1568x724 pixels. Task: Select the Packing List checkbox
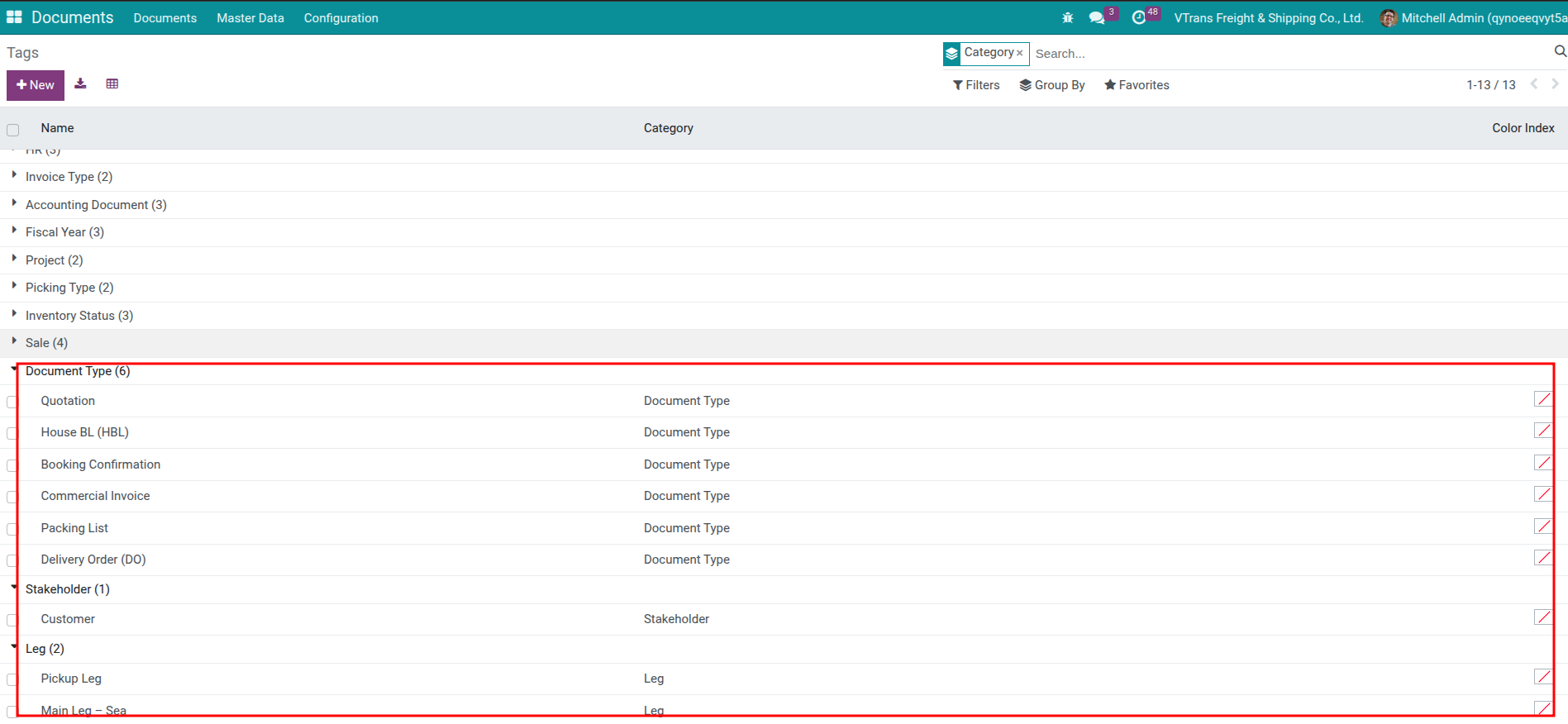(12, 529)
